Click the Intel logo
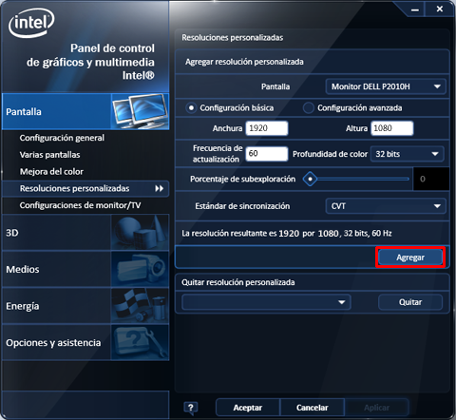 31,23
